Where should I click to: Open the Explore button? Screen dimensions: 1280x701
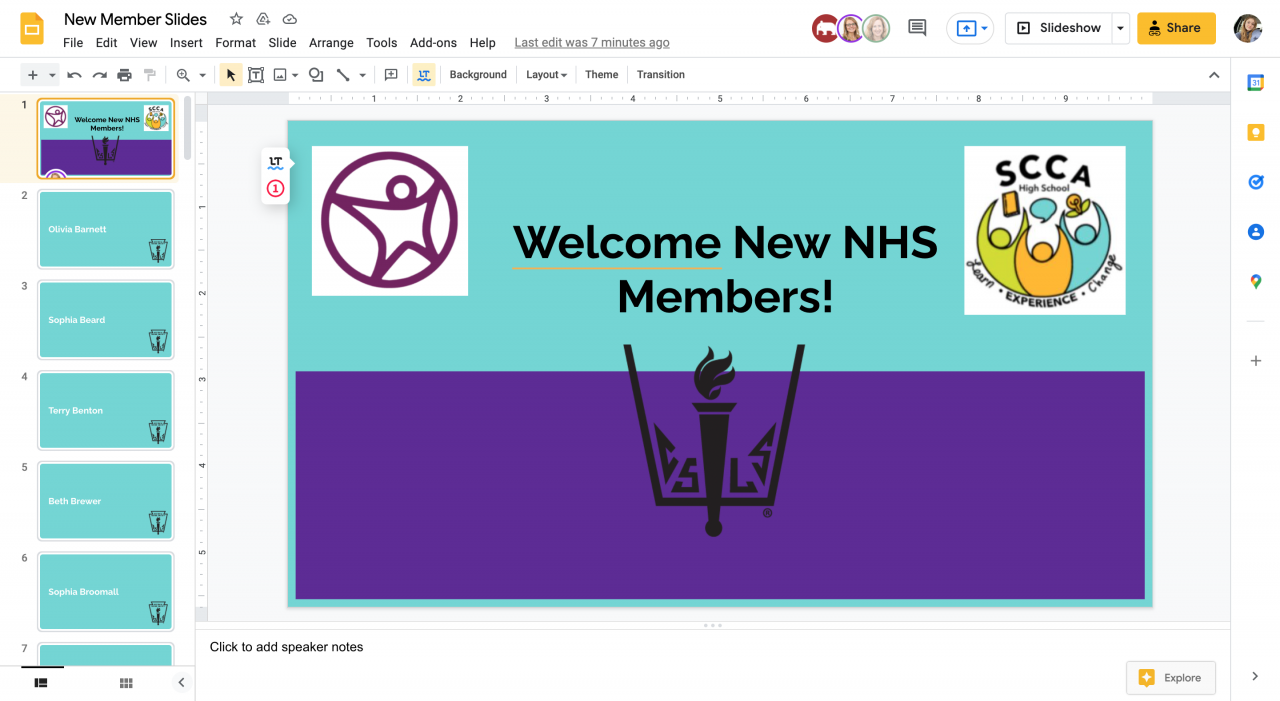1171,677
